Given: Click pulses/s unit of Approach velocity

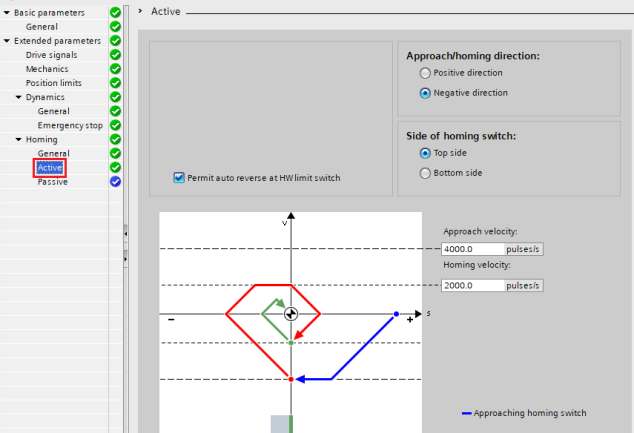Looking at the screenshot, I should pos(523,249).
